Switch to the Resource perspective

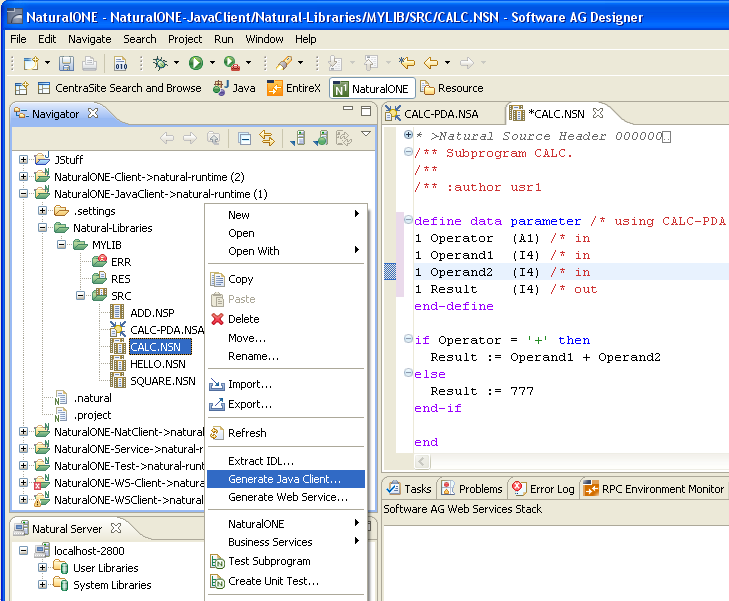pos(452,88)
